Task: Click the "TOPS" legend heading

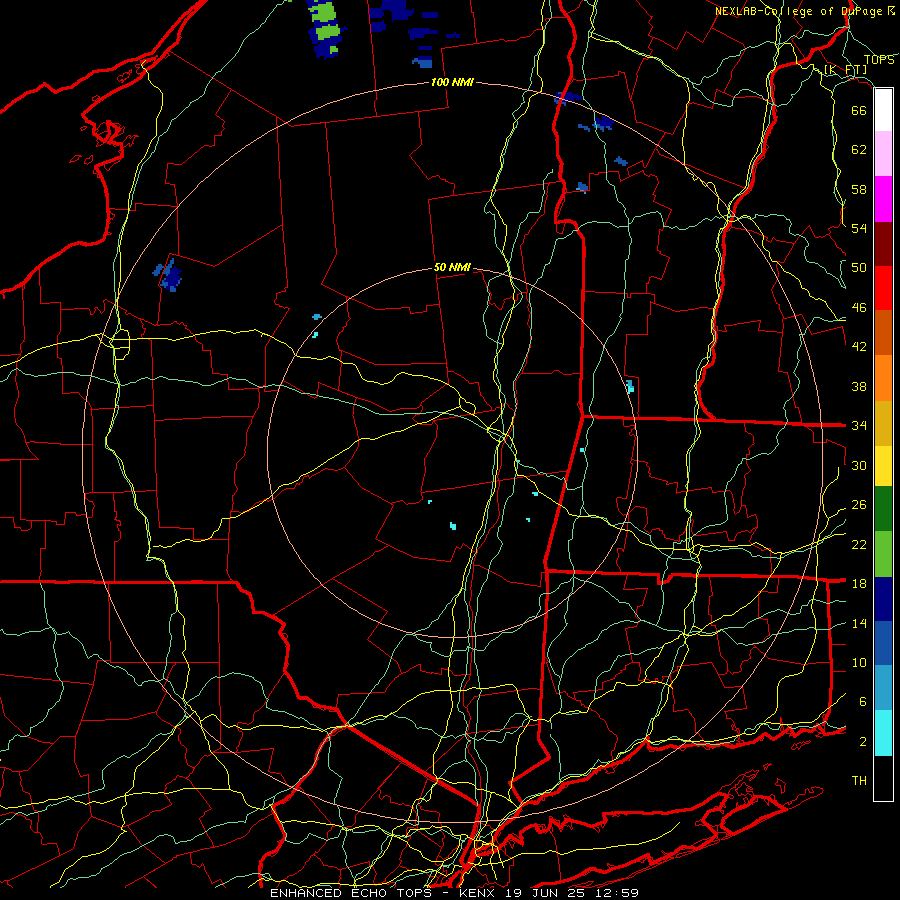Action: click(879, 59)
